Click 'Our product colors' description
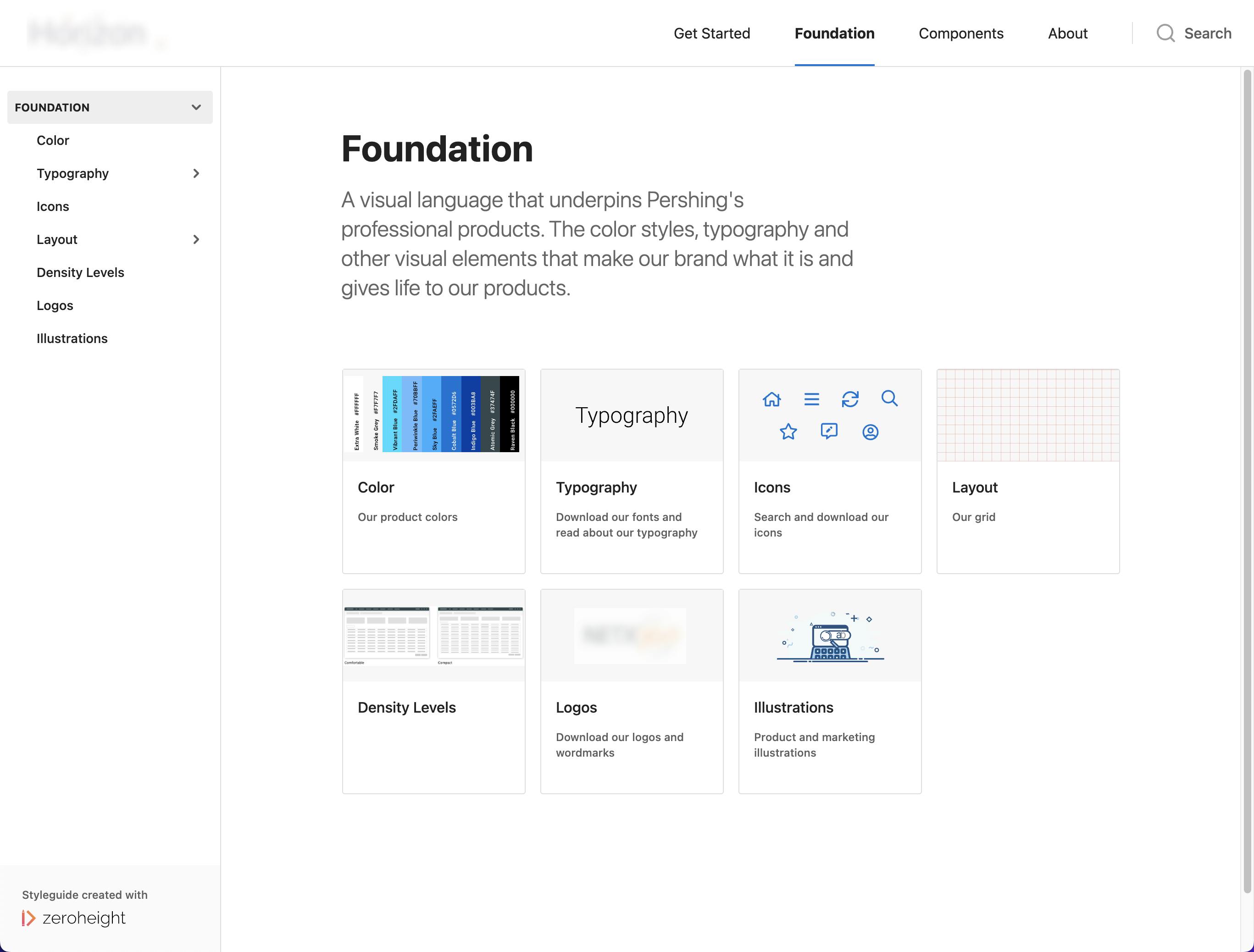Screen dimensions: 1254x952 407,517
